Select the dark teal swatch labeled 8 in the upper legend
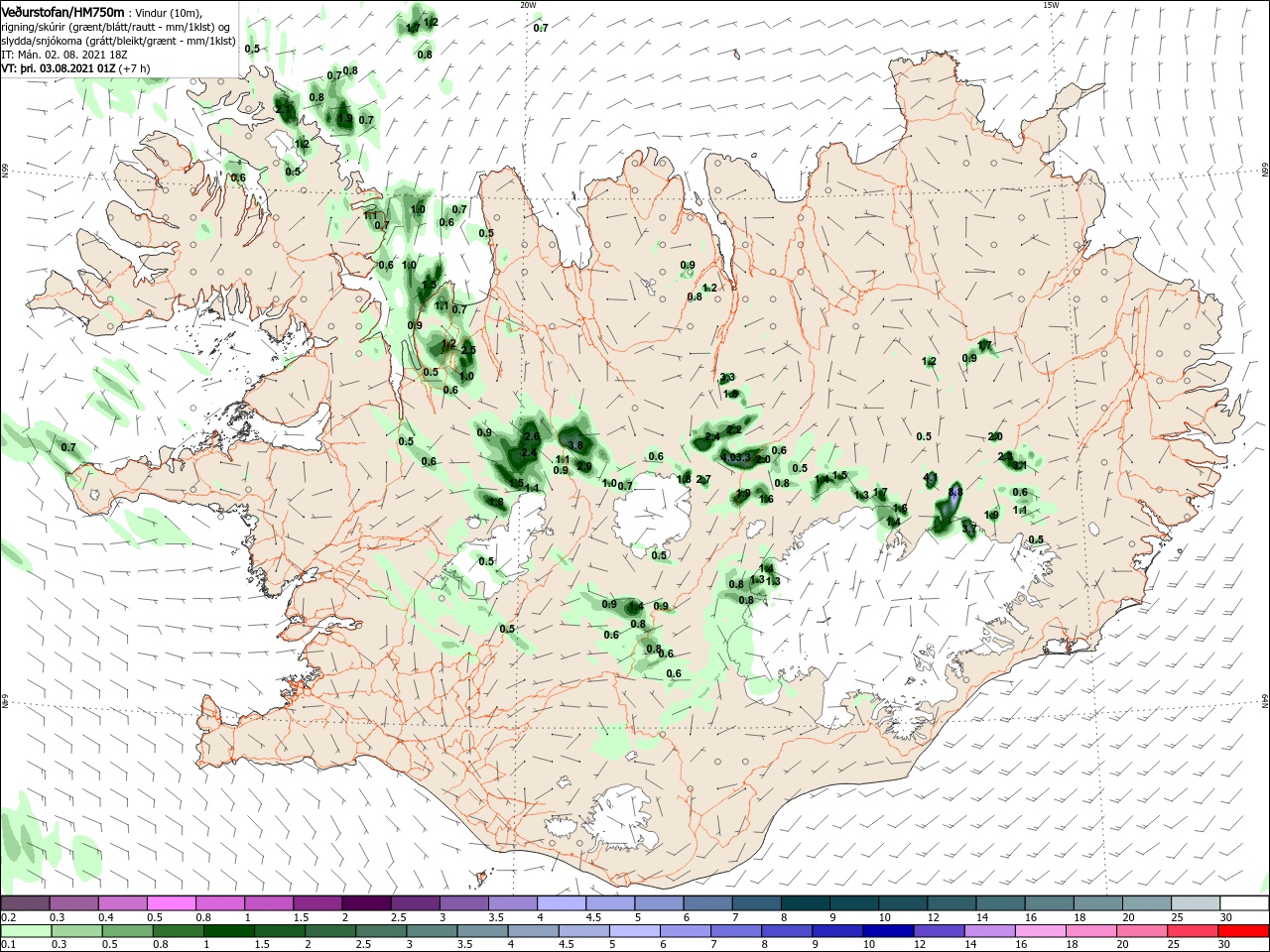 (x=804, y=903)
